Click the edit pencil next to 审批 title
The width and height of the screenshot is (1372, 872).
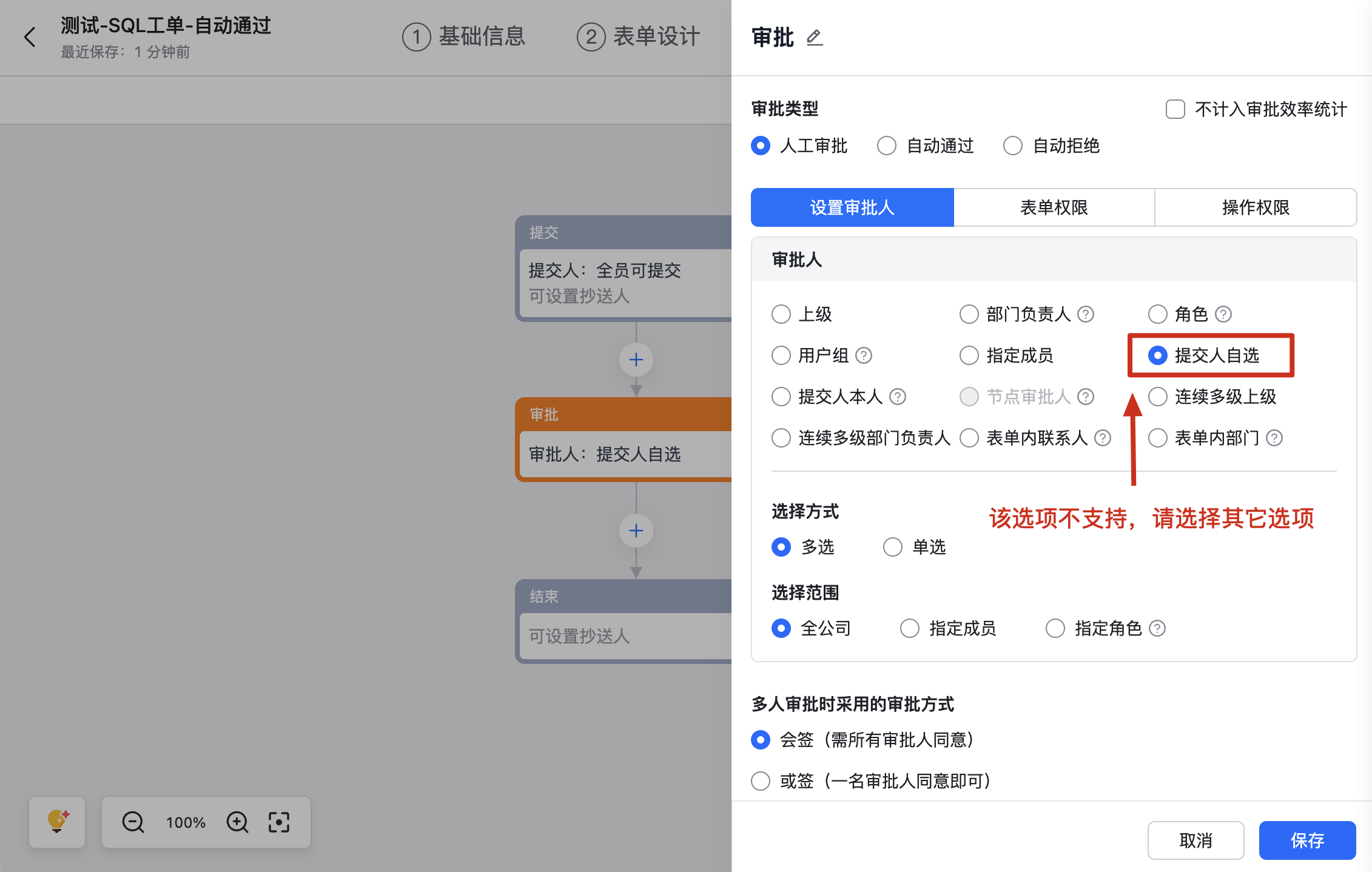pos(815,38)
